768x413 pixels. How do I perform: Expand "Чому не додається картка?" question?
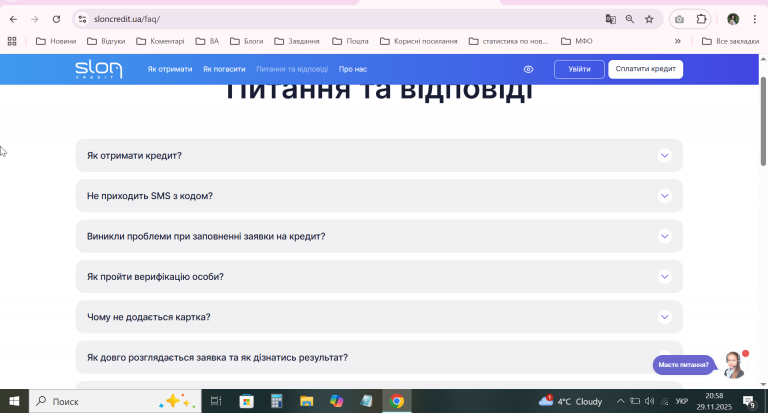(x=379, y=317)
